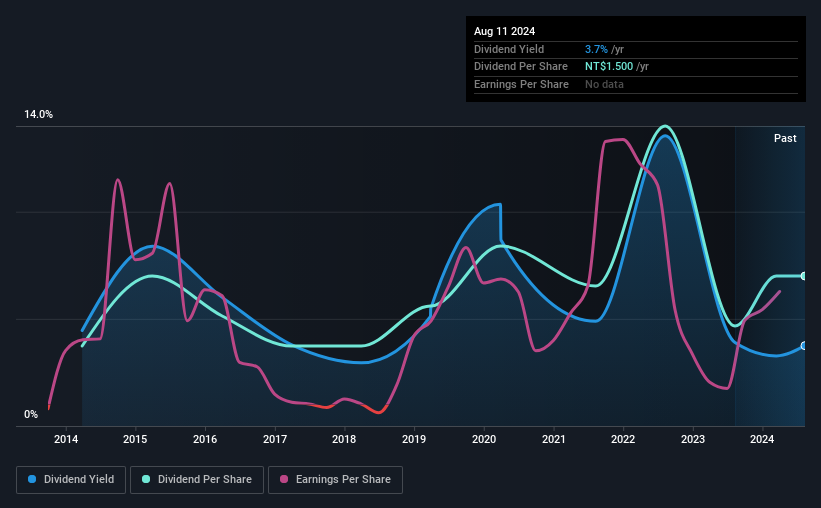Click the 2021 x-axis label

click(x=553, y=439)
